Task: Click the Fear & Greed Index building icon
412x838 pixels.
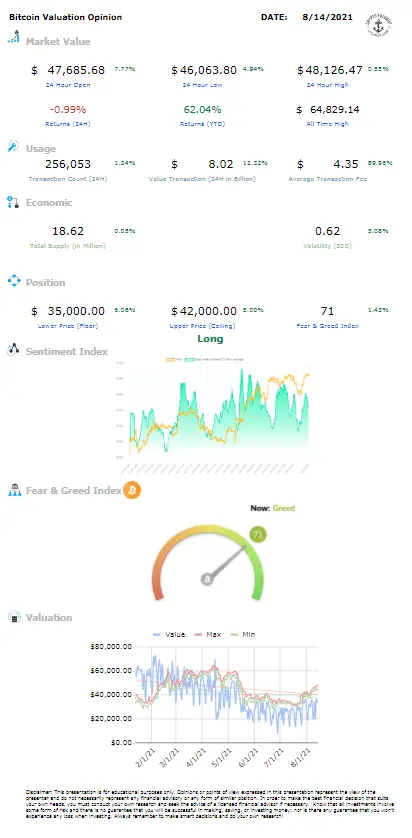Action: [14, 490]
